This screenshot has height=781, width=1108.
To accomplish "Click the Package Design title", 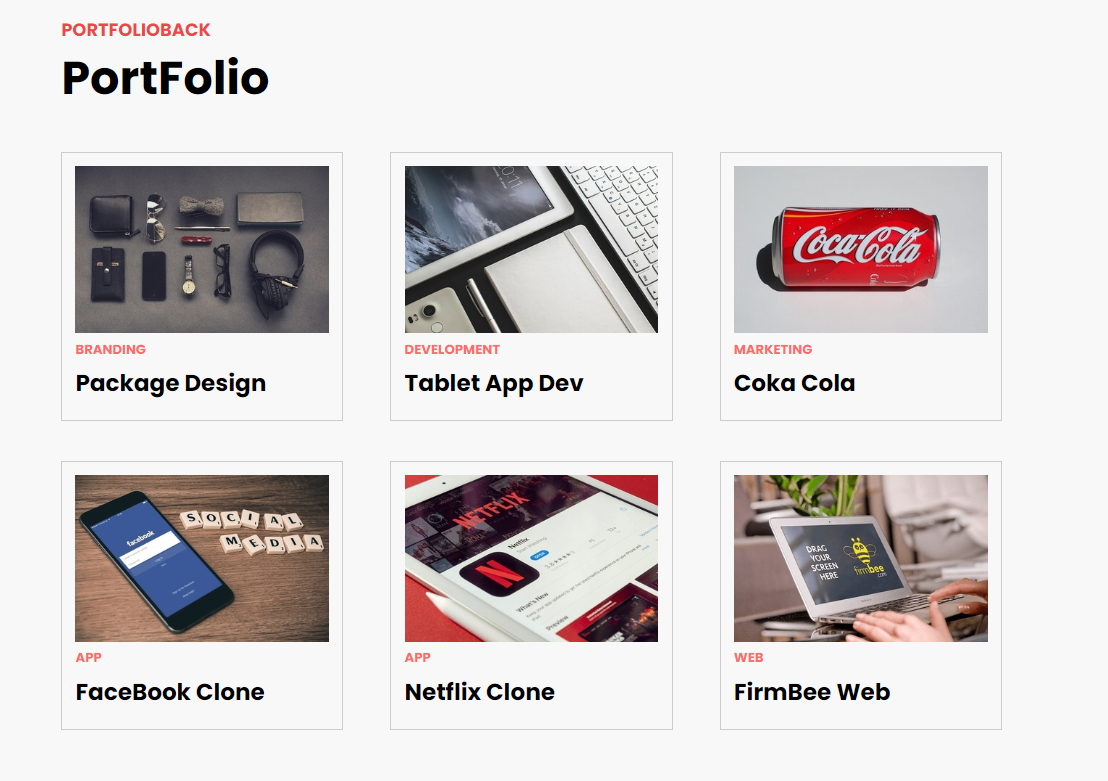I will point(171,383).
